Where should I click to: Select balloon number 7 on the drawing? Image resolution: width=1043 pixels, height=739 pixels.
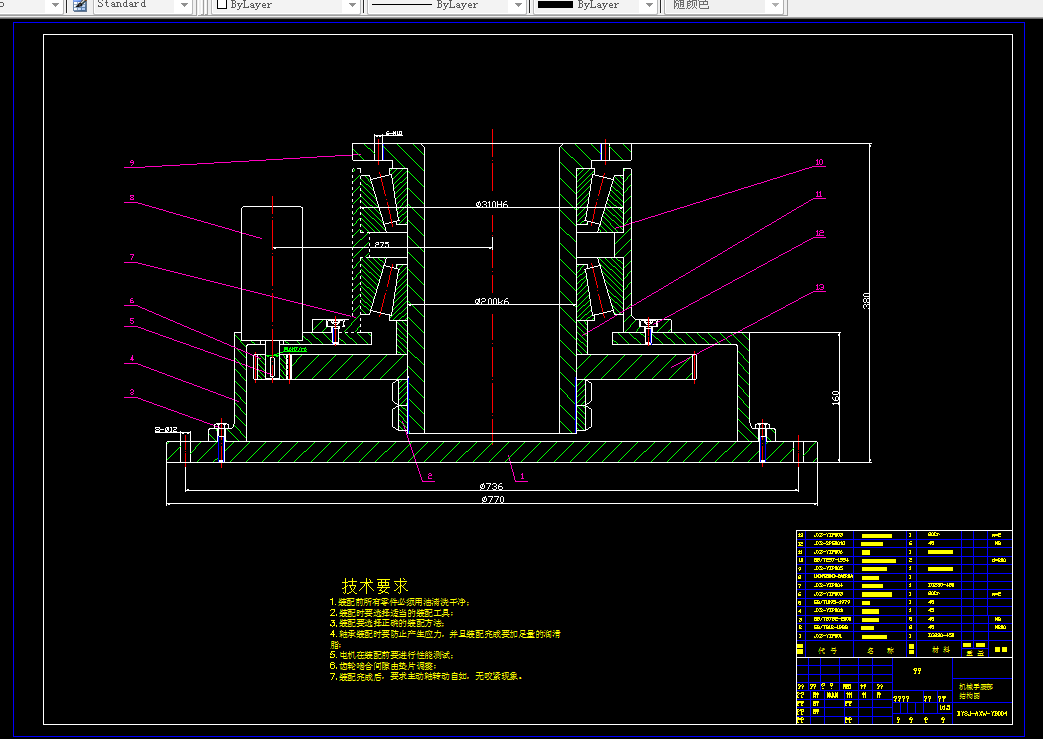click(132, 257)
